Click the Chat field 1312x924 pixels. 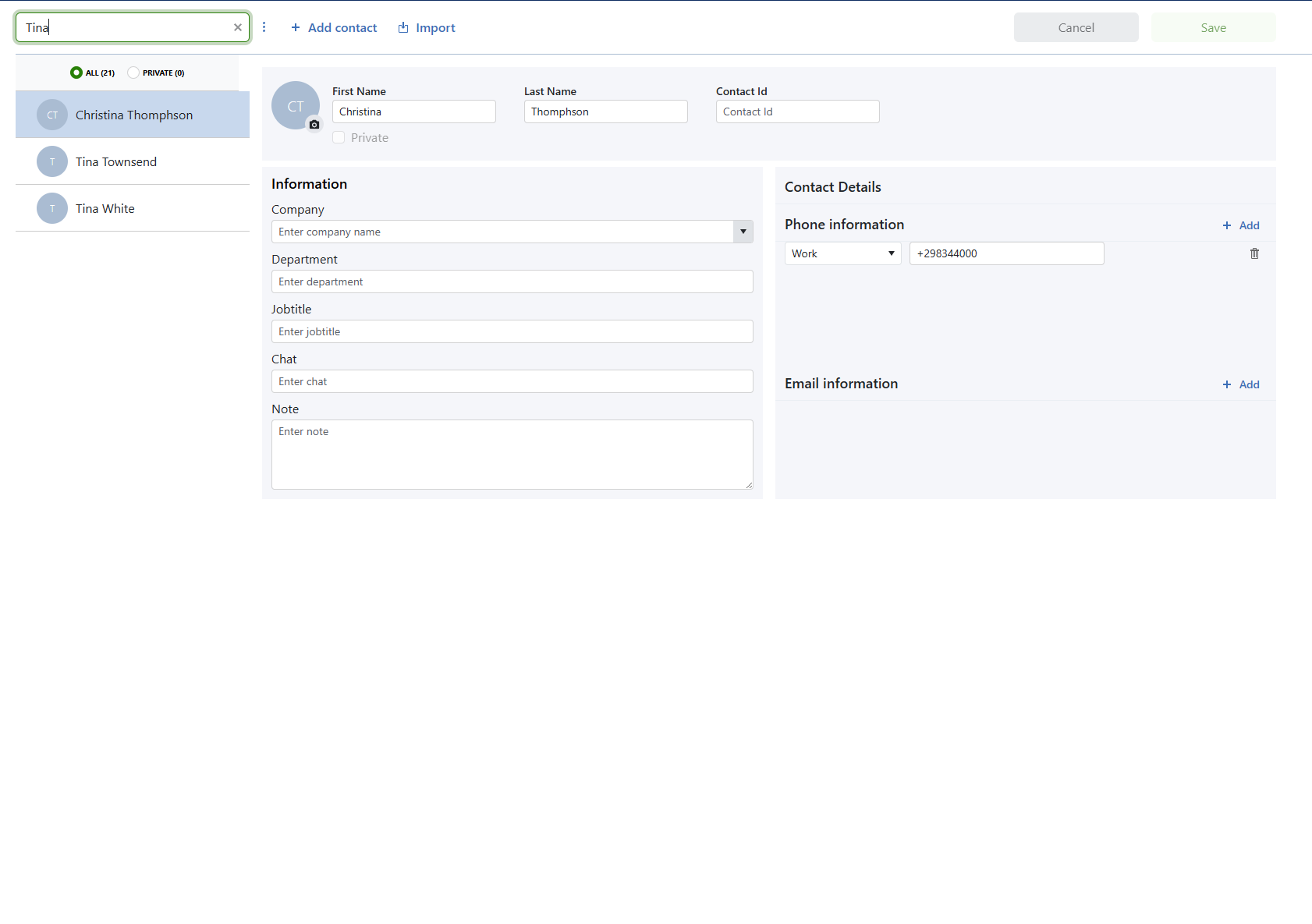pos(512,381)
